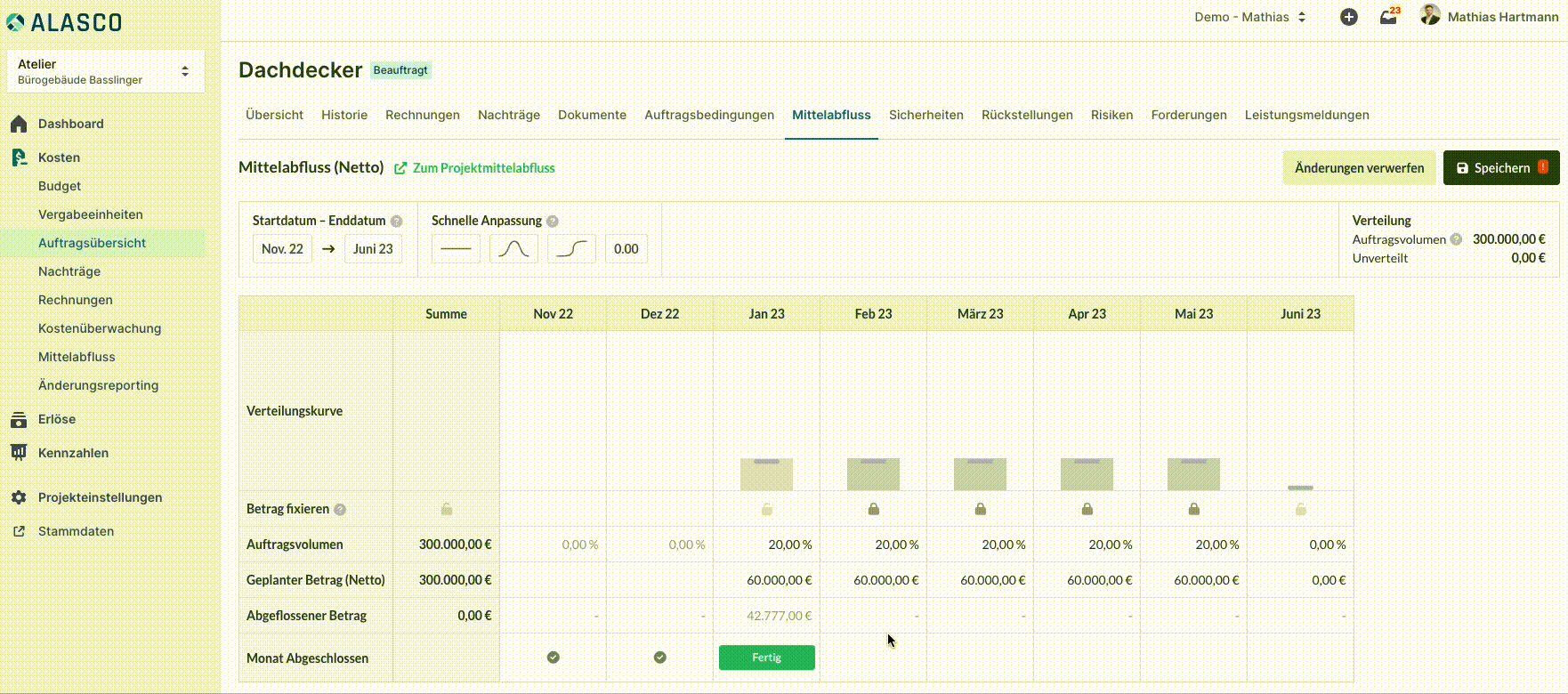The height and width of the screenshot is (694, 1568).
Task: Open the Sicherheiten tab
Action: [x=926, y=115]
